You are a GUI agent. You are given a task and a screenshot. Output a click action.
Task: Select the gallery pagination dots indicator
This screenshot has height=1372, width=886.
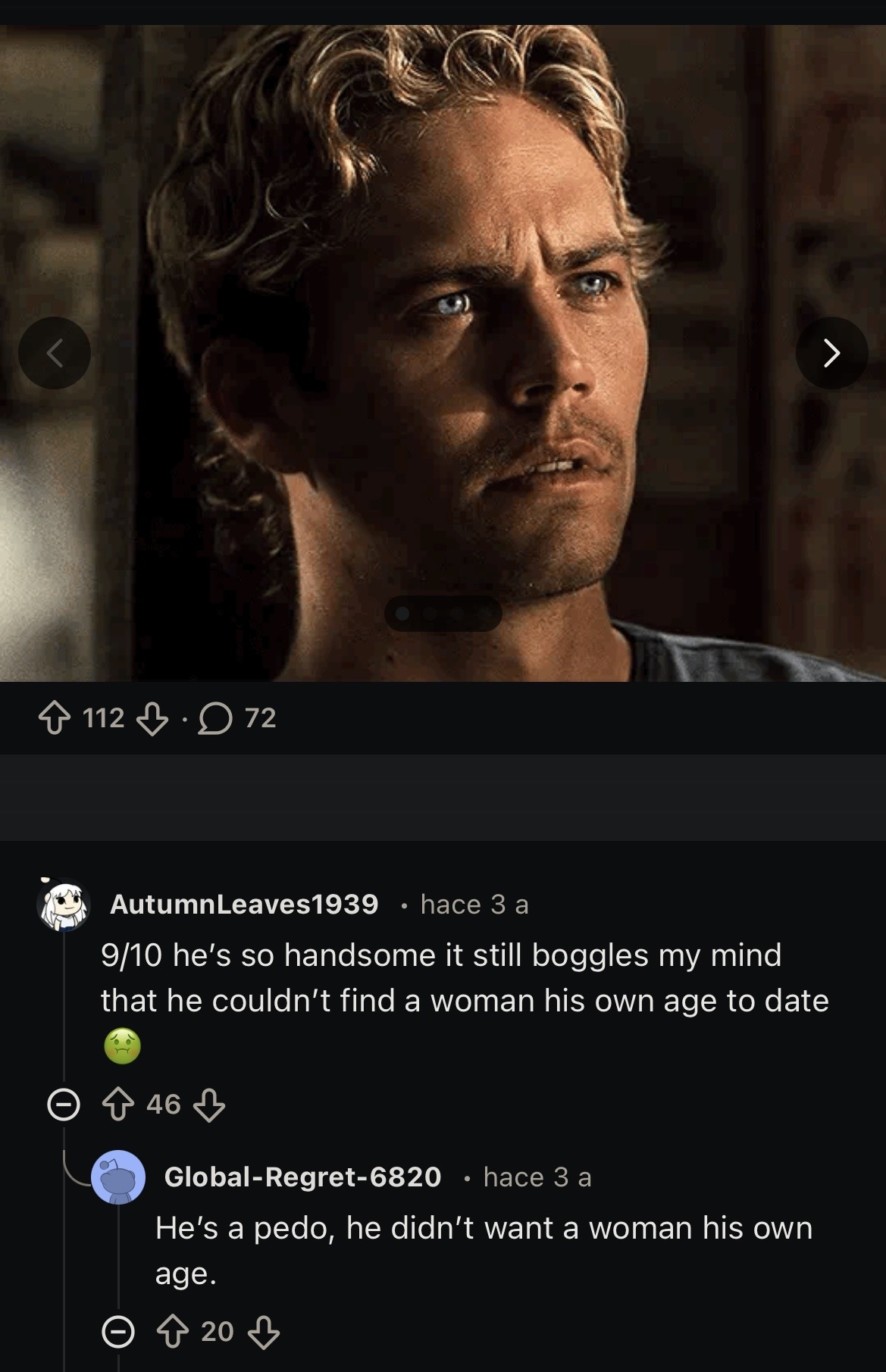point(443,614)
